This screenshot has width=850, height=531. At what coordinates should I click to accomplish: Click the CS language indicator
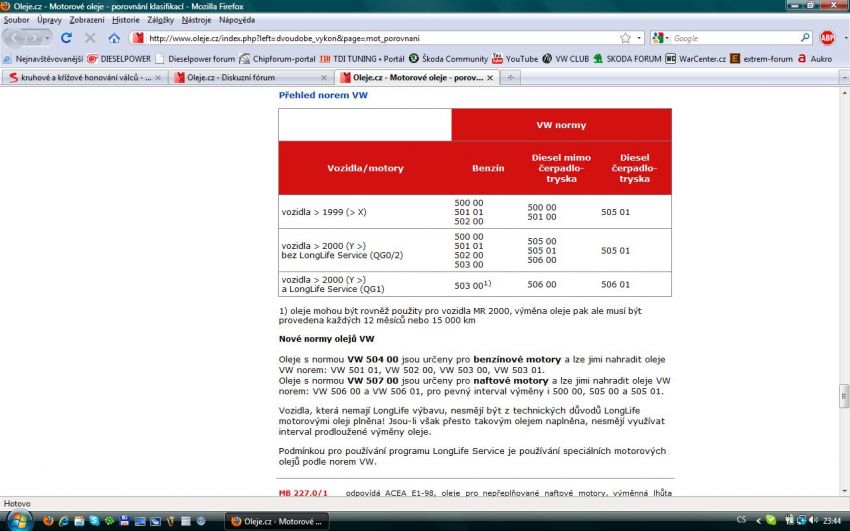741,520
